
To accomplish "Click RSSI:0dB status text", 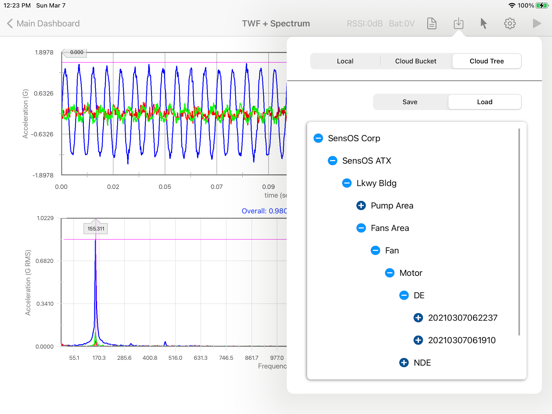I will [x=364, y=24].
